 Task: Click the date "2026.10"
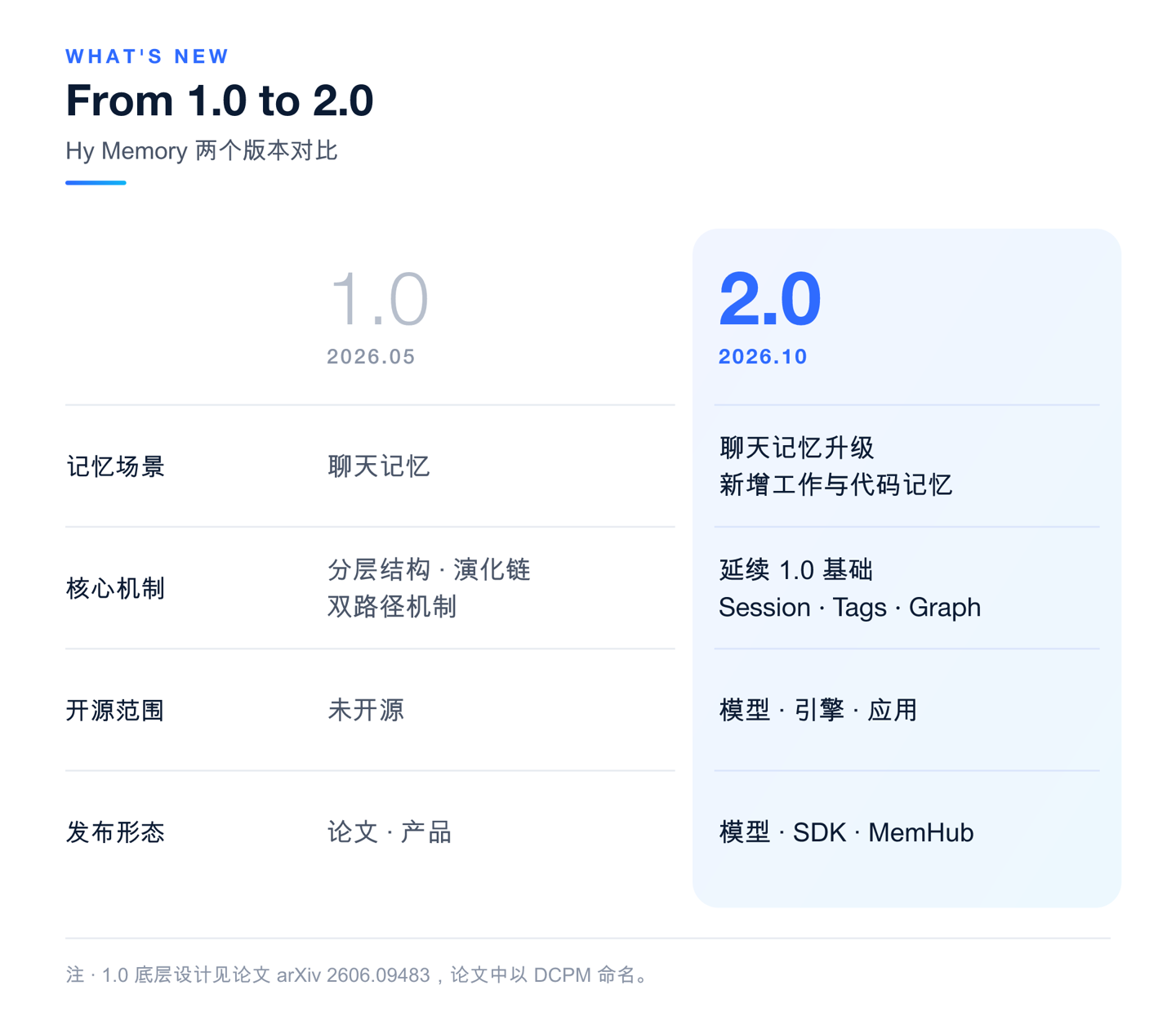(x=763, y=356)
